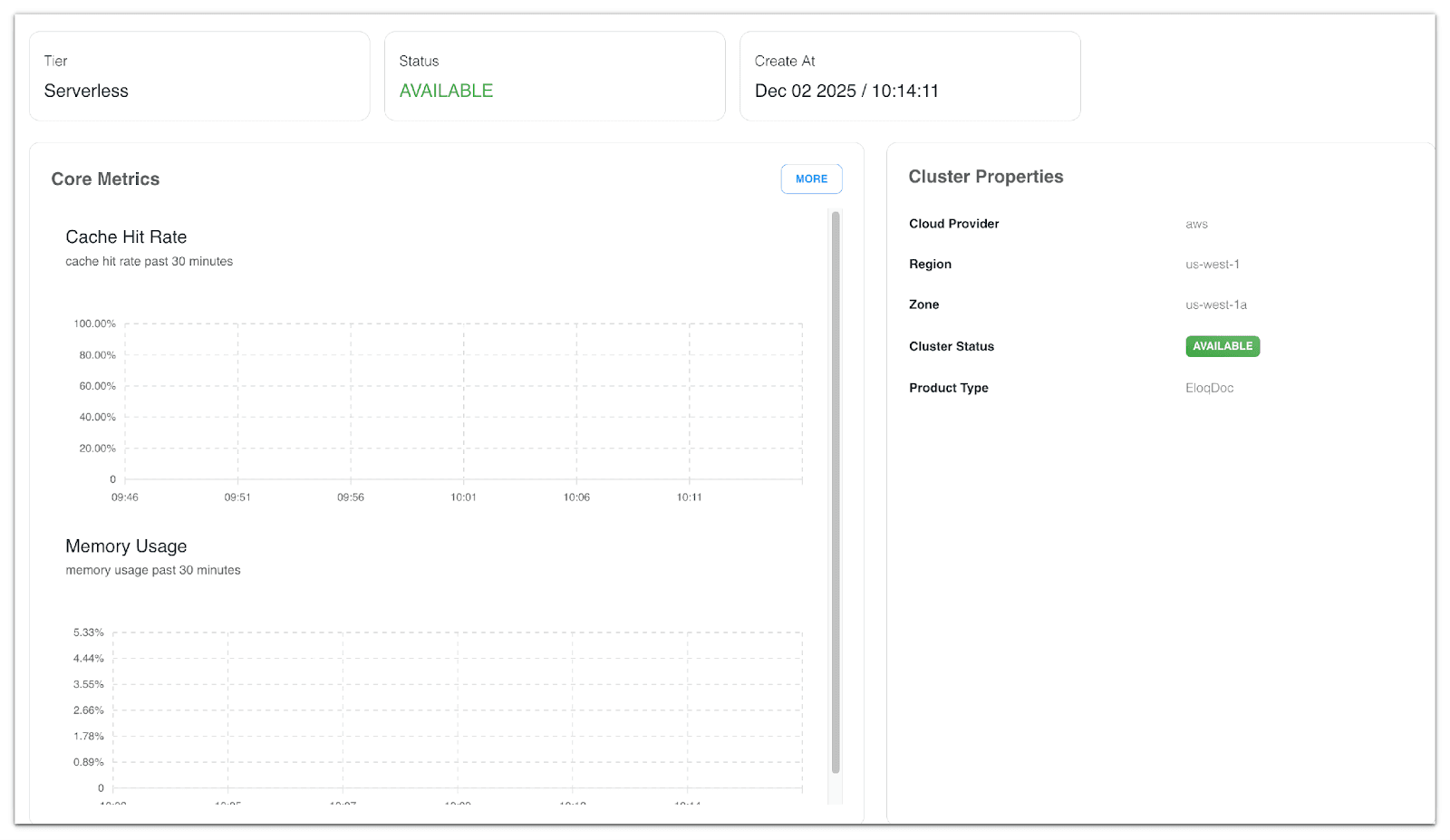Click the 10:11 axis label on Cache Hit Rate

(x=688, y=497)
